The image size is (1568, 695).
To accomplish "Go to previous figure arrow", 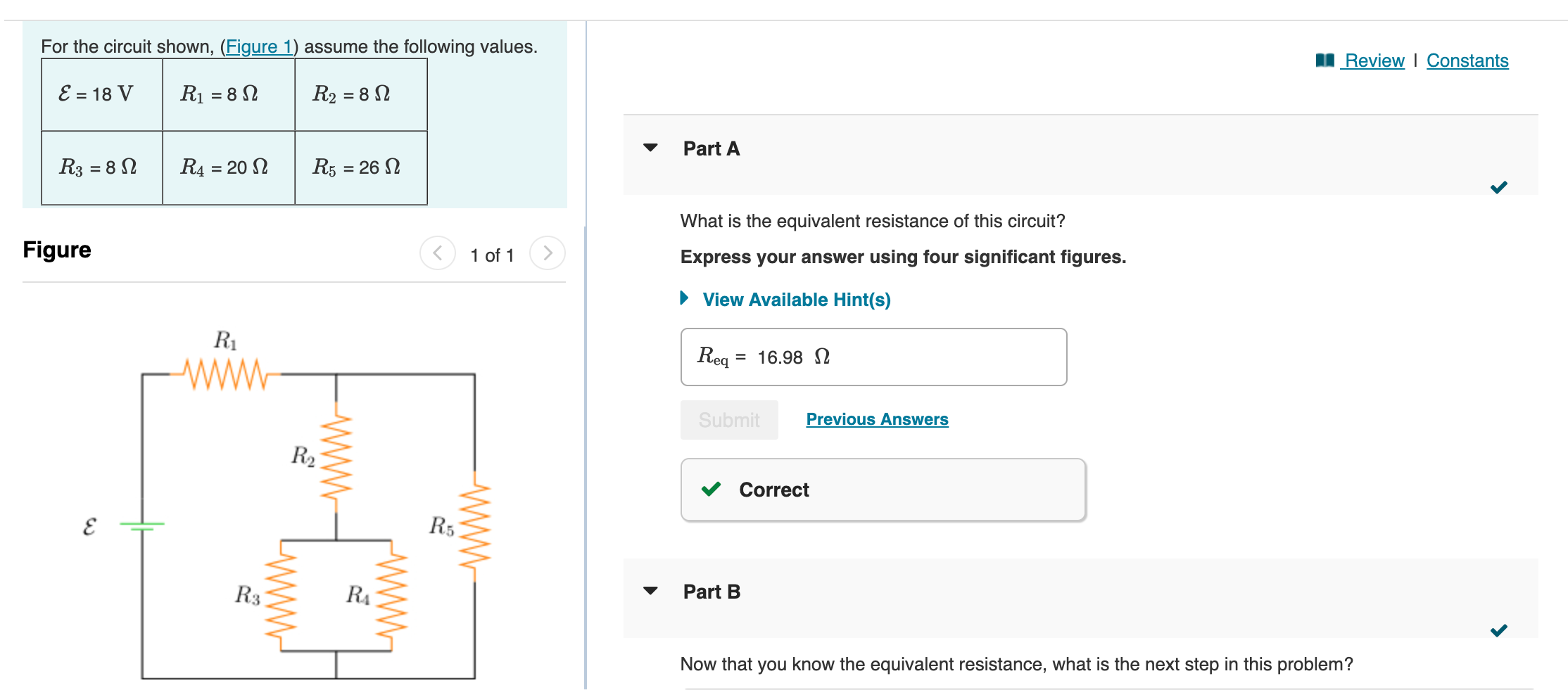I will [438, 253].
